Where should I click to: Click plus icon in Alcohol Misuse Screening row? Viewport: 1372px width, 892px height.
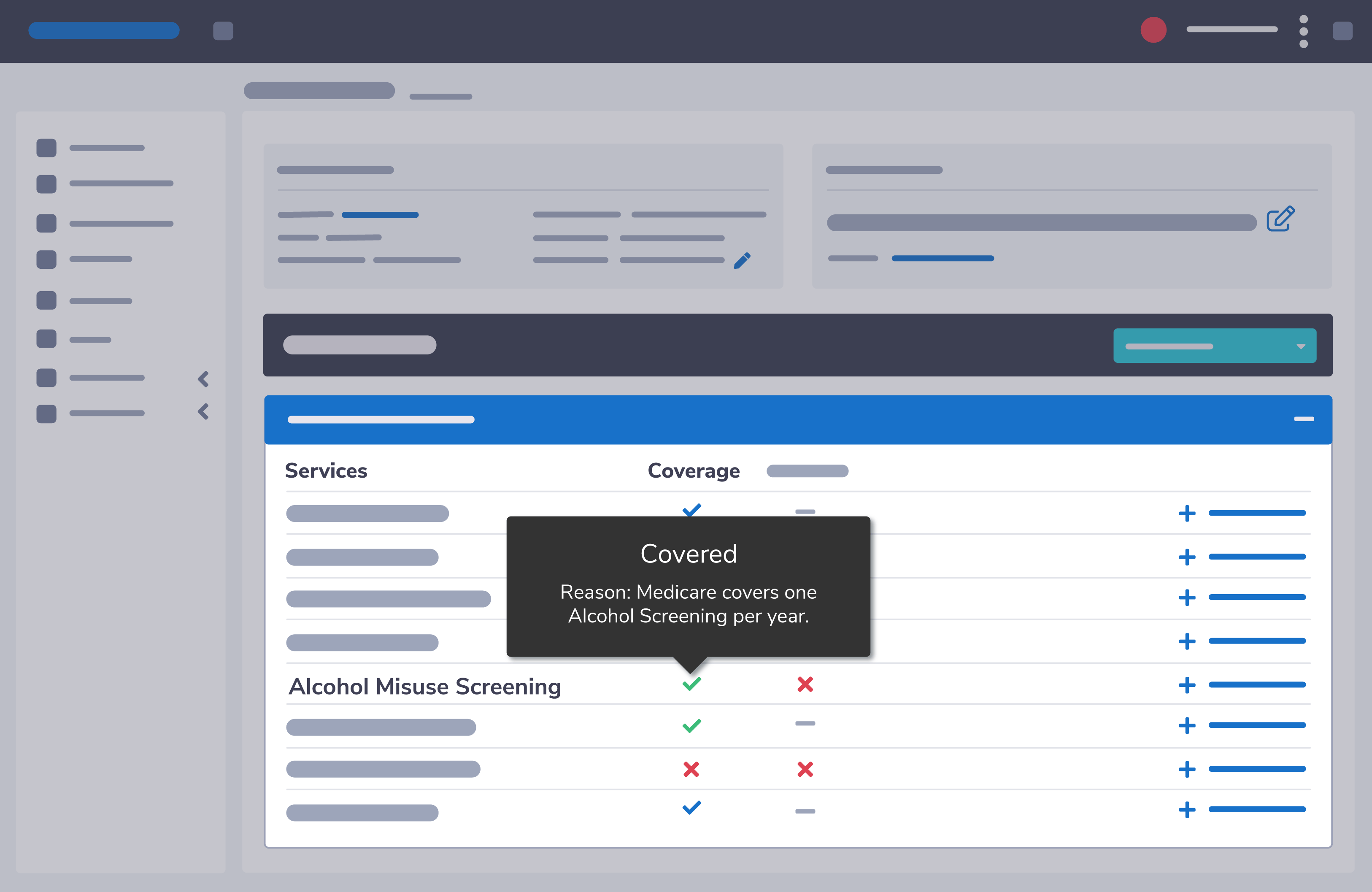1186,685
